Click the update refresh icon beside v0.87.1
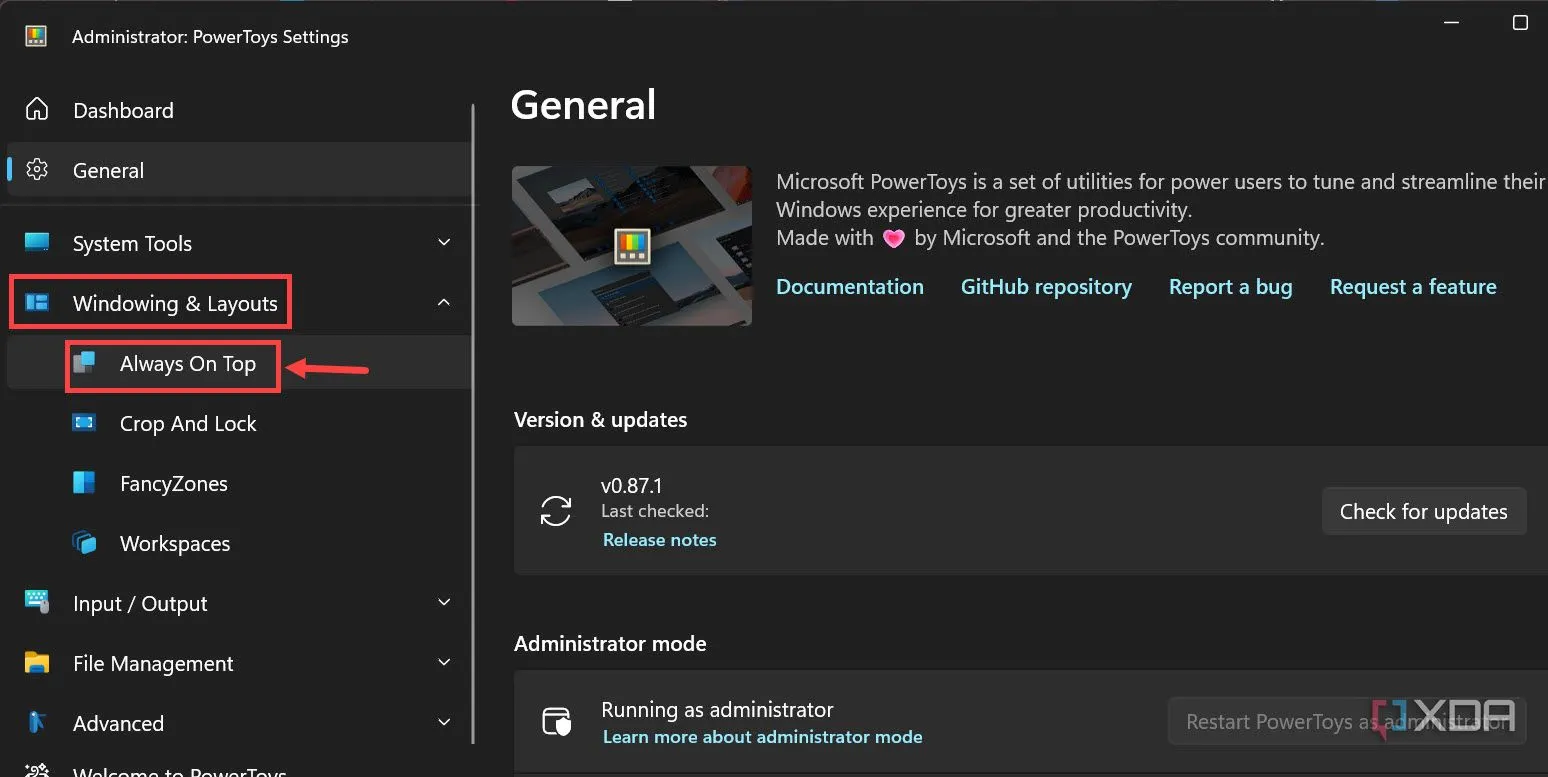 (x=556, y=510)
